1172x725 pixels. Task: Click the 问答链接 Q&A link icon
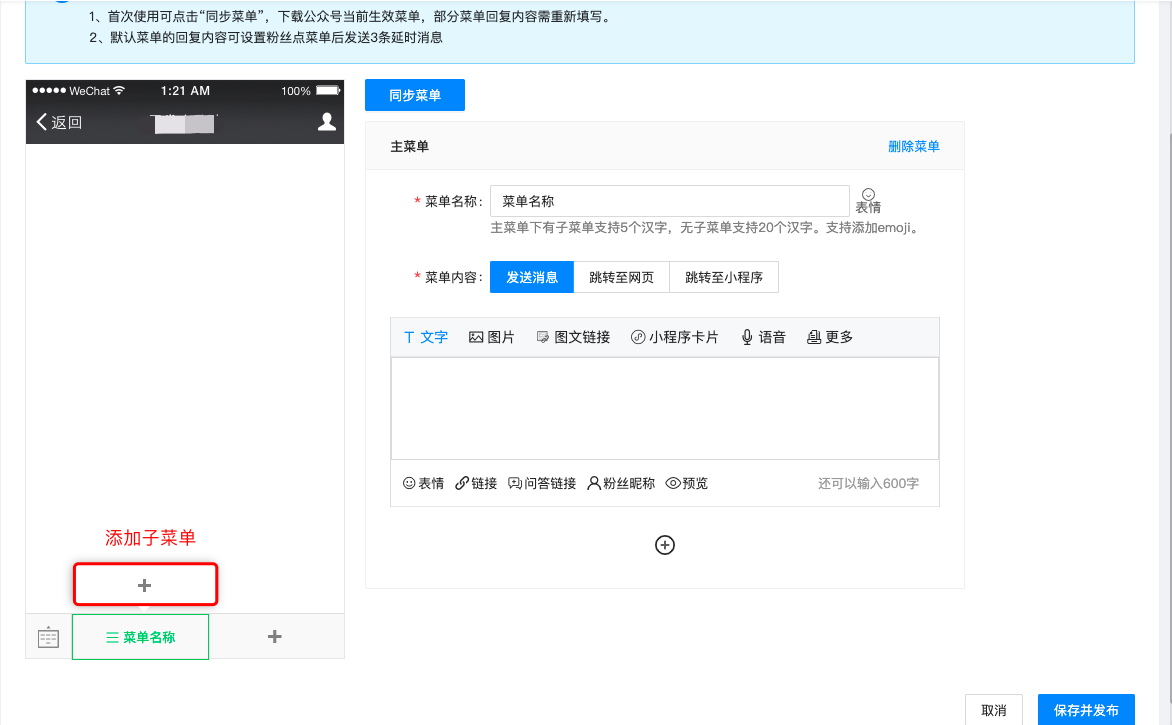[x=541, y=482]
